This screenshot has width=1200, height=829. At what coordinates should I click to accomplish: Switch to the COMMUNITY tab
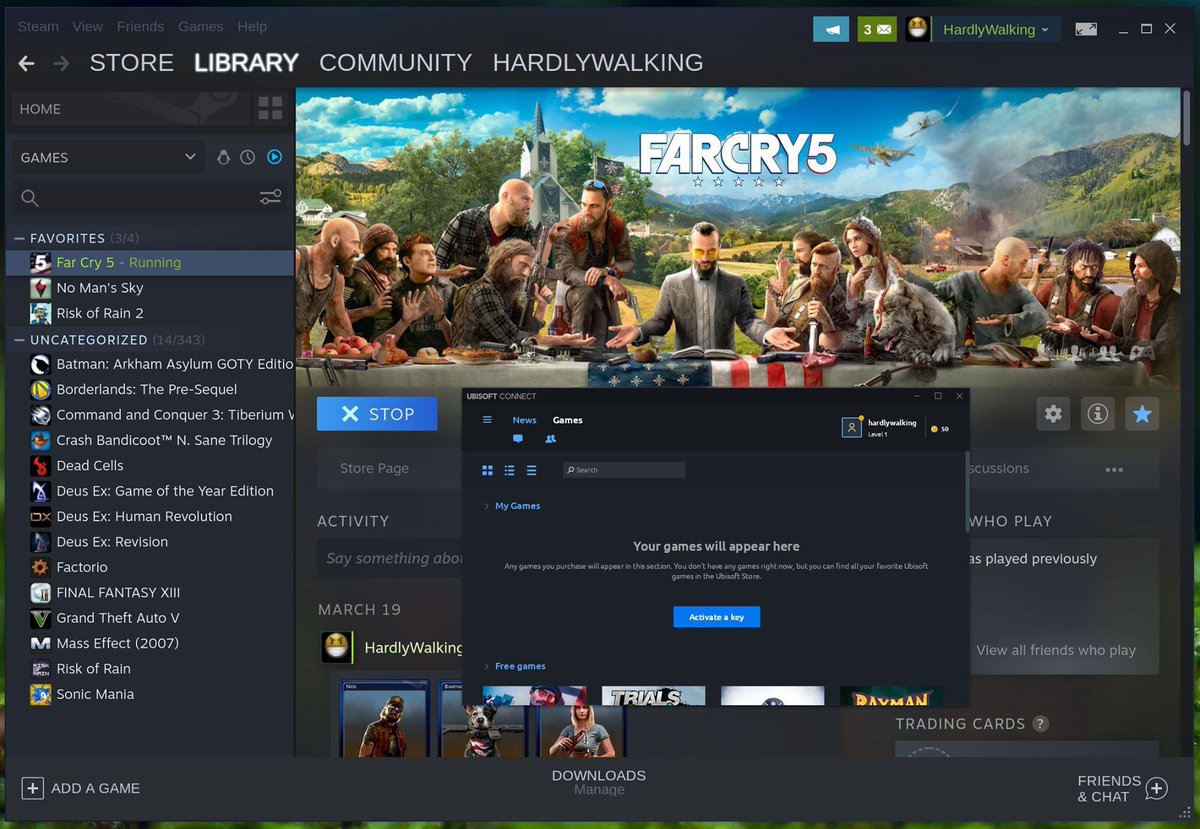(395, 62)
